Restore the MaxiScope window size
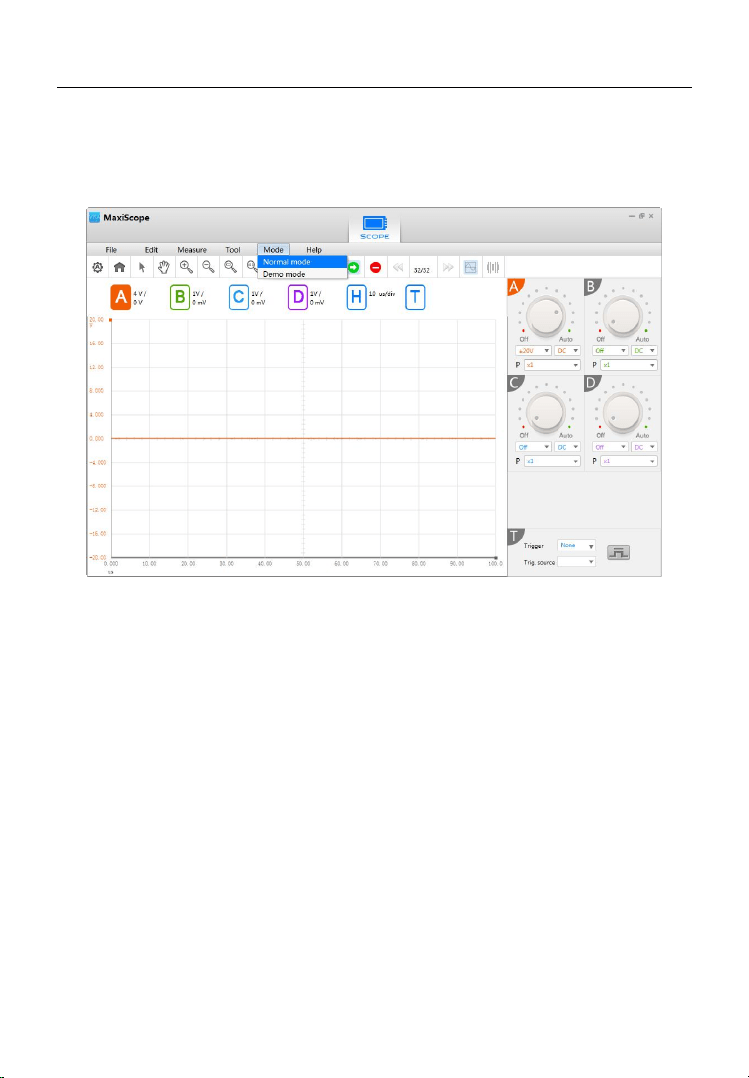749x1078 pixels. pos(642,216)
